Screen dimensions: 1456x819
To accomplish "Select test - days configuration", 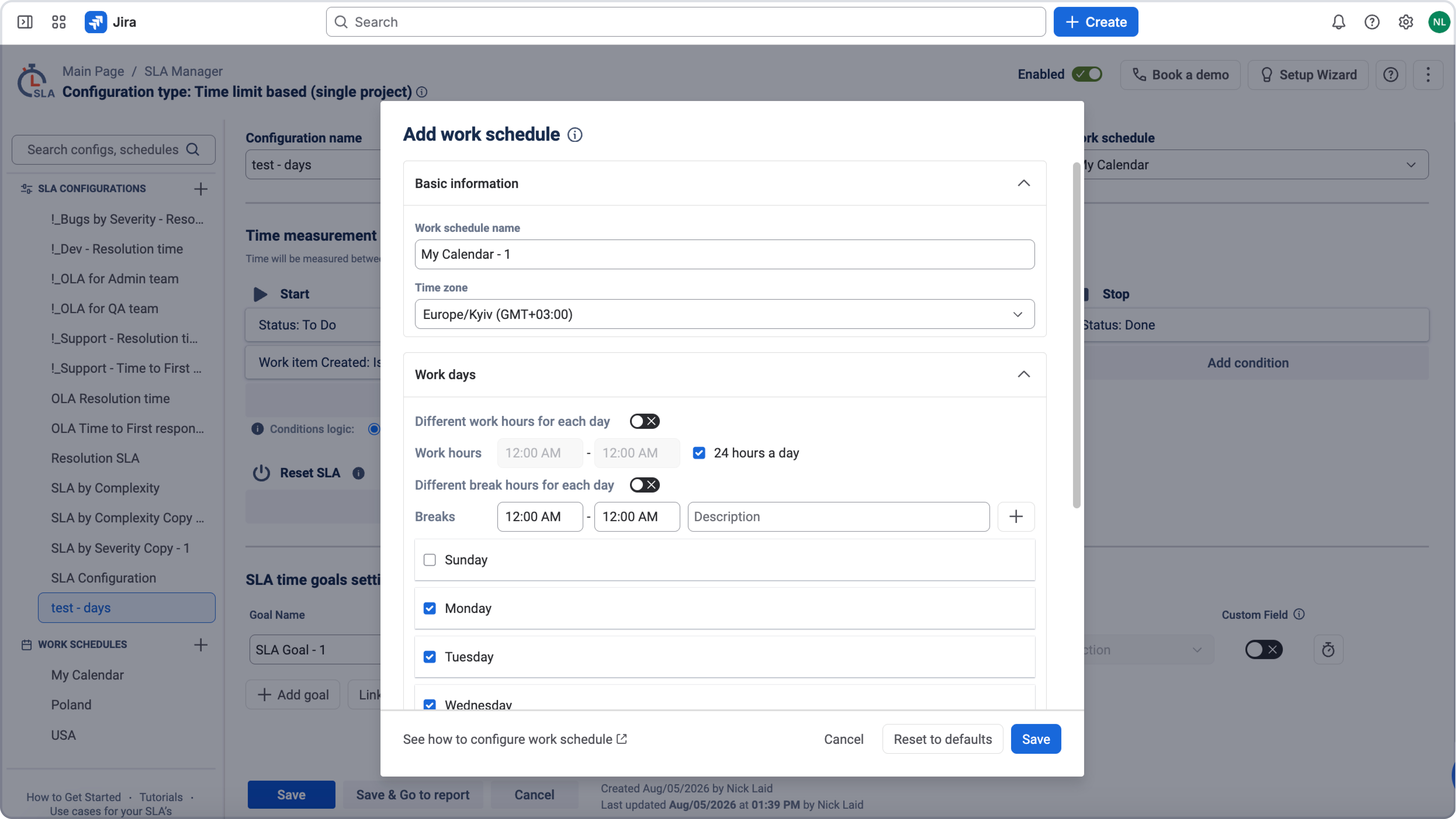I will pyautogui.click(x=127, y=608).
